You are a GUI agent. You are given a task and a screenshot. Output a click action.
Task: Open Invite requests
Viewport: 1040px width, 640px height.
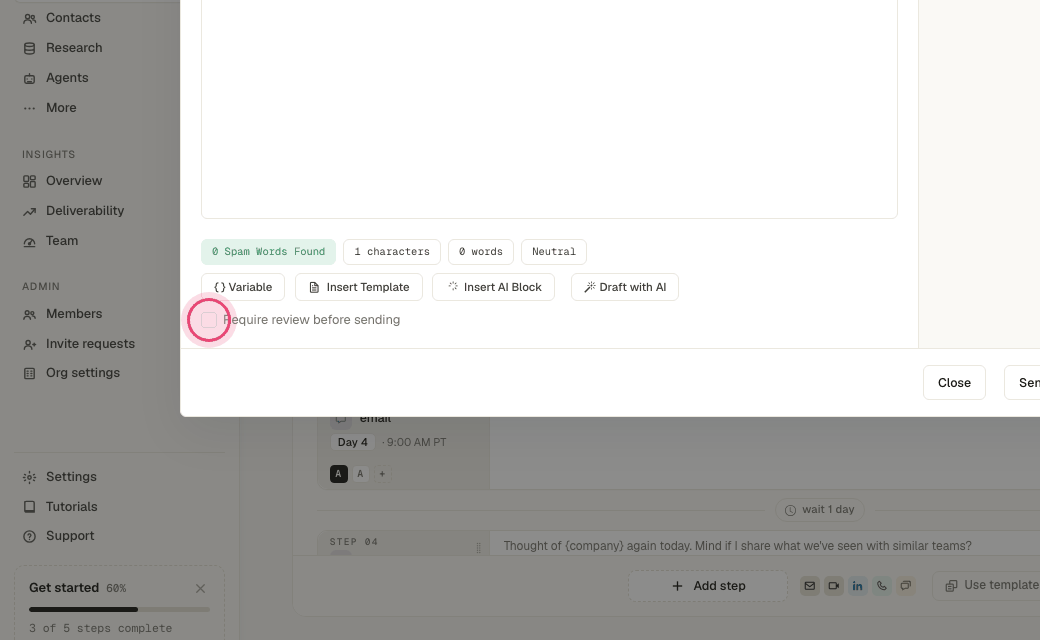90,344
